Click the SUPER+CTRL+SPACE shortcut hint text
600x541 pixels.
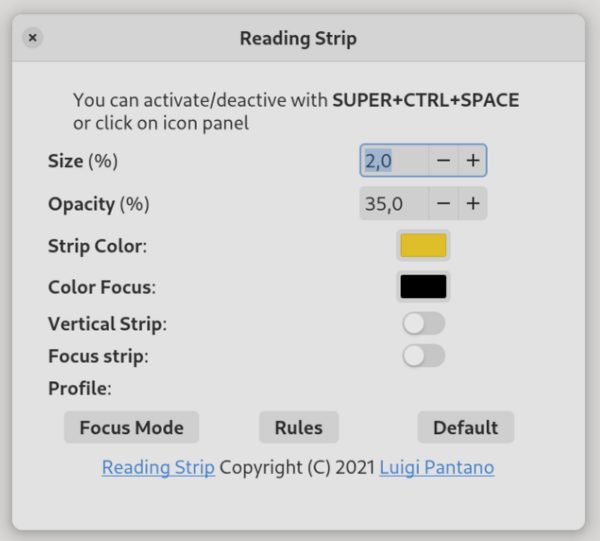(426, 100)
